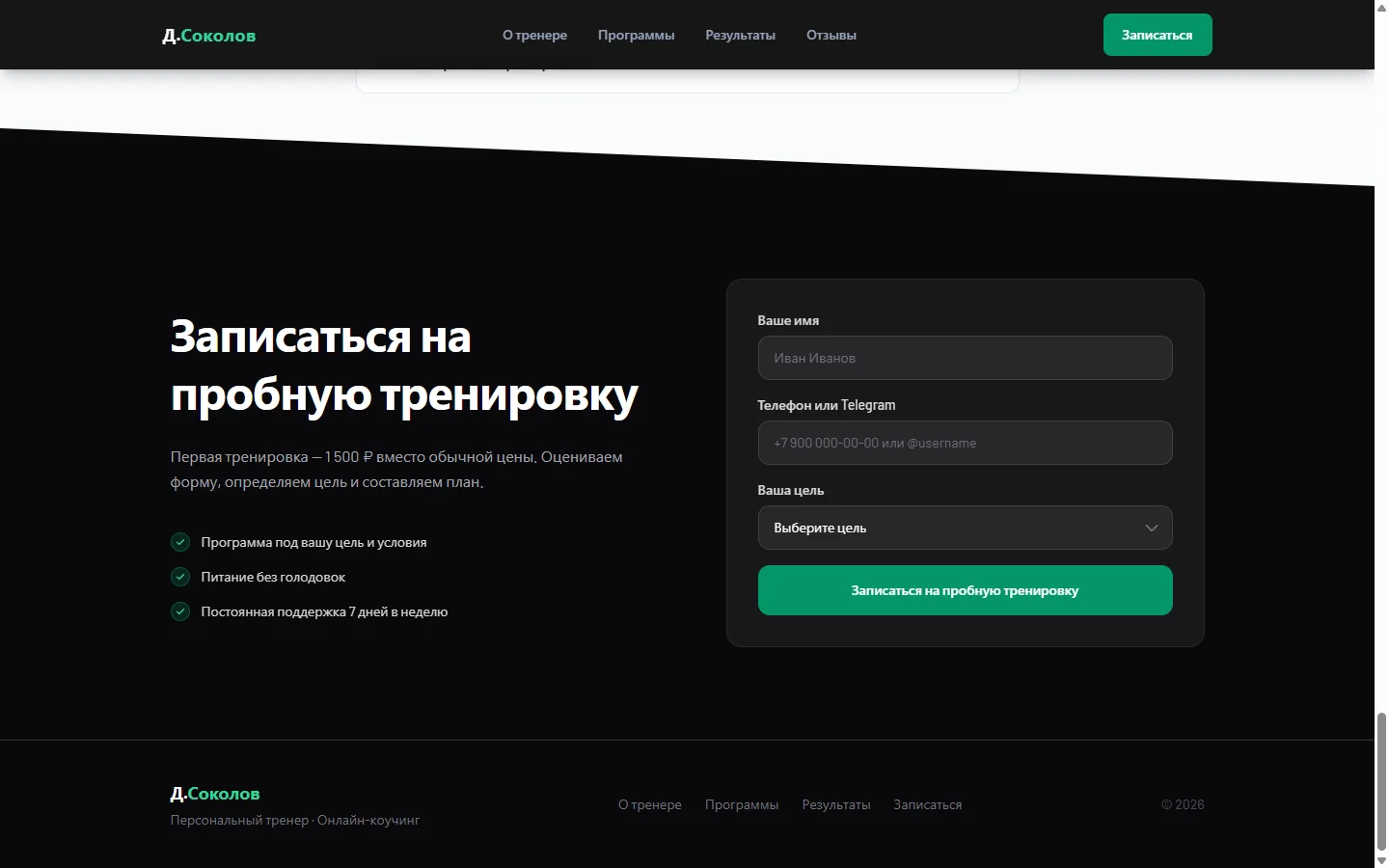
Task: Click scrollbar down arrow
Action: (x=1381, y=860)
